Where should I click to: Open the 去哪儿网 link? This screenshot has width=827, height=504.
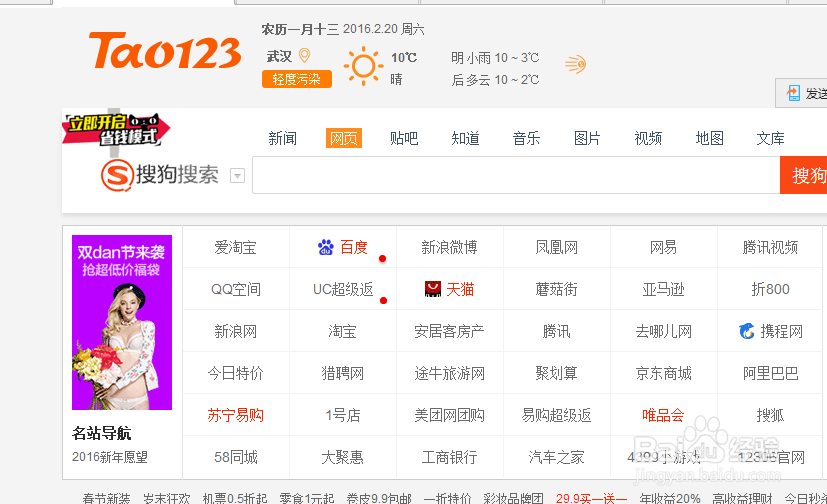[663, 332]
